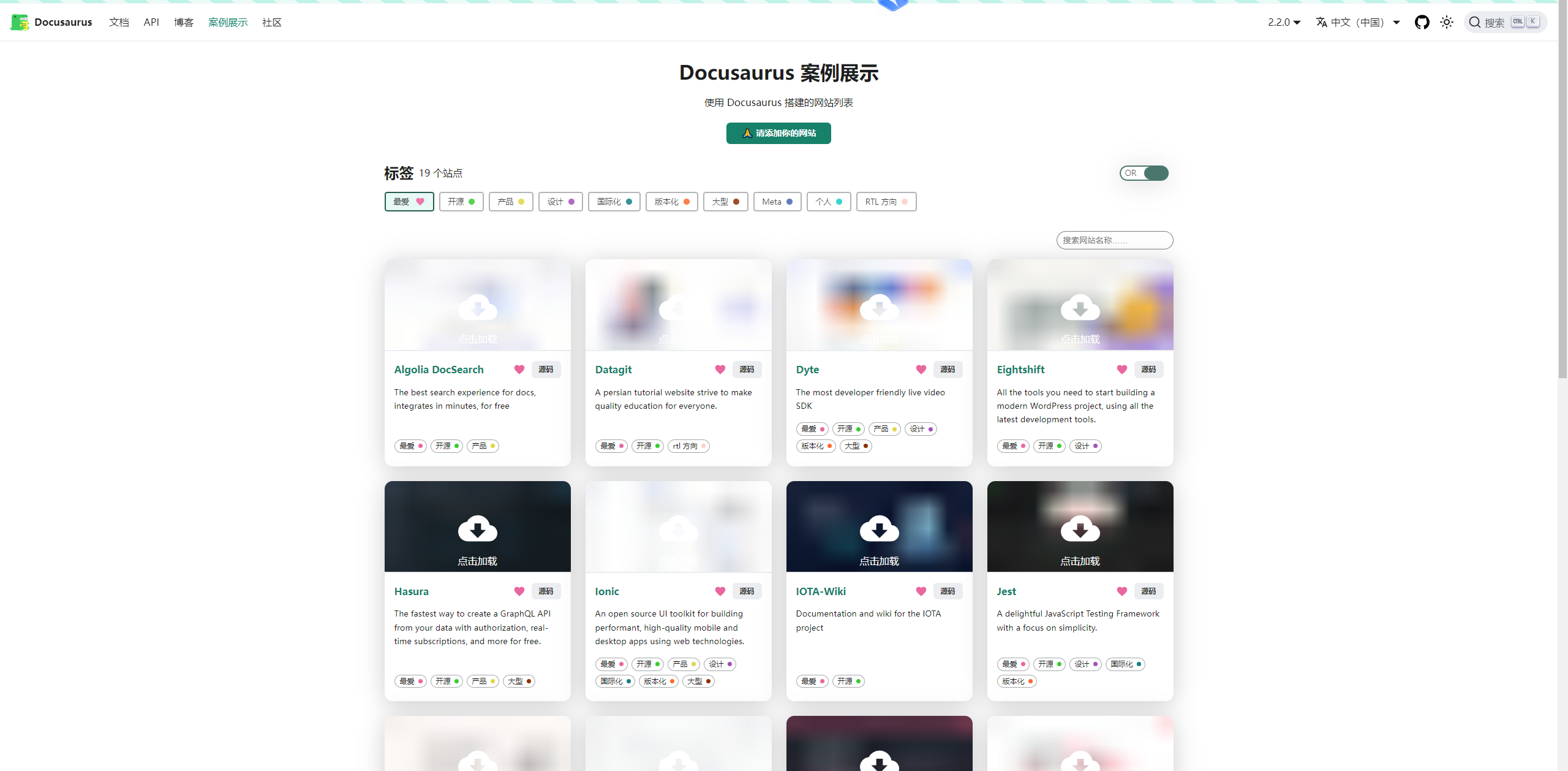Toggle dark mode with the sun icon
Image resolution: width=1568 pixels, height=771 pixels.
1447,22
